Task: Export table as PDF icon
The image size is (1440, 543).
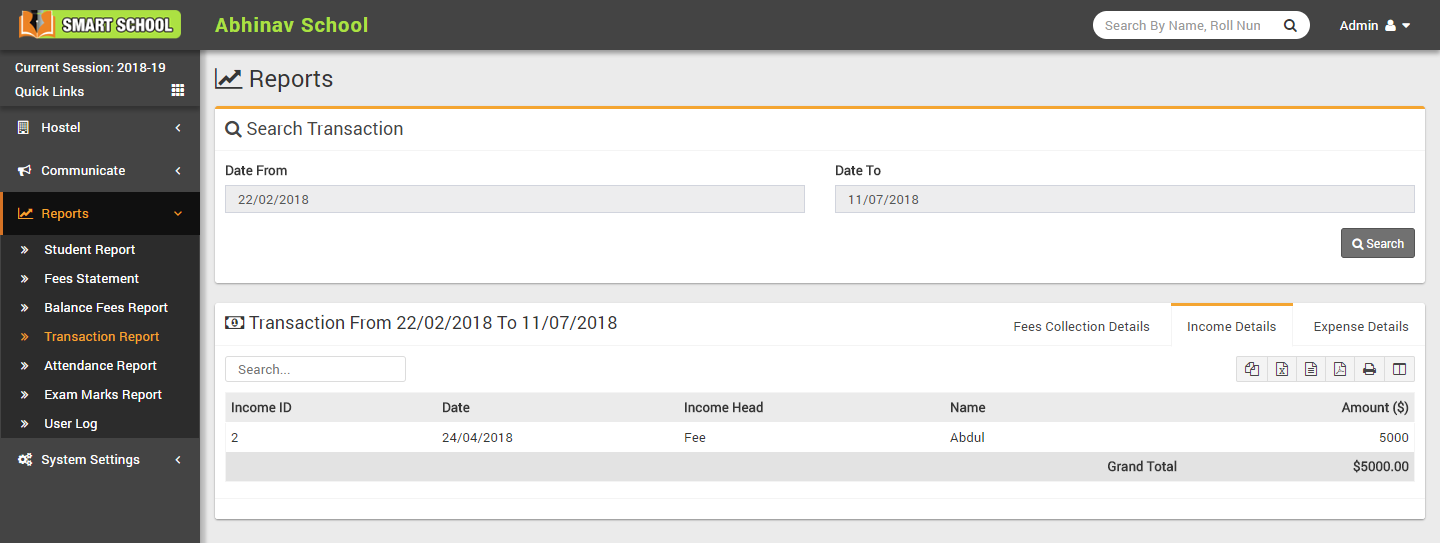Action: (x=1340, y=369)
